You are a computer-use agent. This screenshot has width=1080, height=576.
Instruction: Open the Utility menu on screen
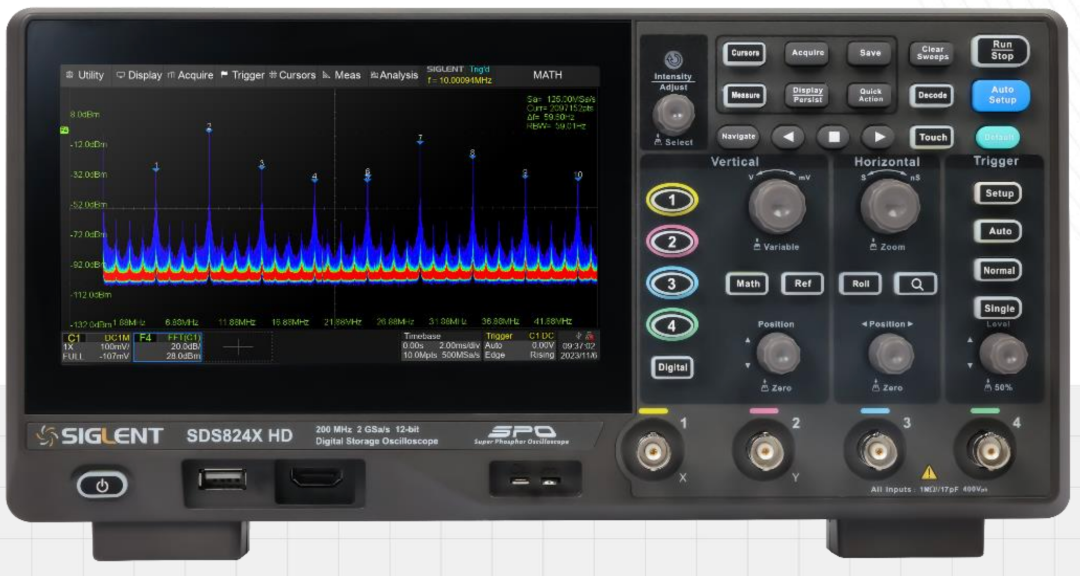(x=85, y=75)
